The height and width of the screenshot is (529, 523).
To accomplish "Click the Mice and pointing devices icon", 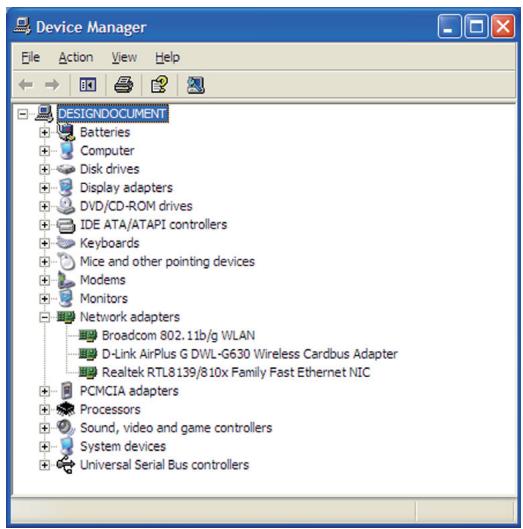I will [x=66, y=261].
